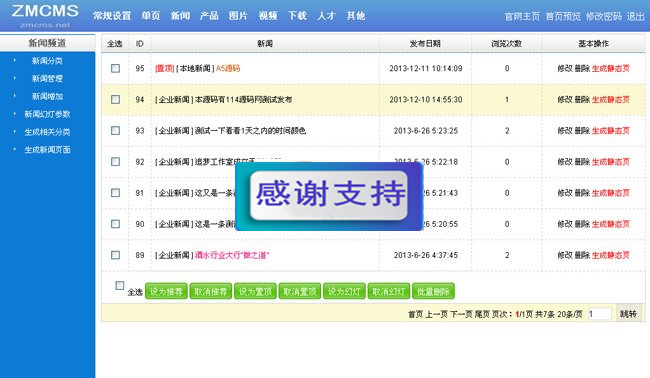Viewport: 650px width, 378px height.
Task: Click the ZMCMS logo
Action: [x=45, y=15]
